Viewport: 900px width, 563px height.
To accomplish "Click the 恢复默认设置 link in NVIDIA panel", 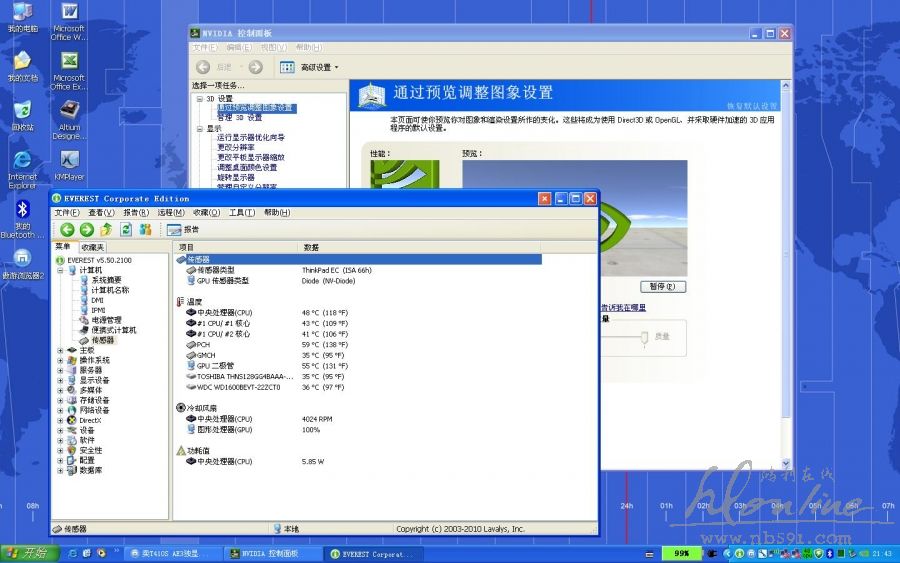I will 751,105.
